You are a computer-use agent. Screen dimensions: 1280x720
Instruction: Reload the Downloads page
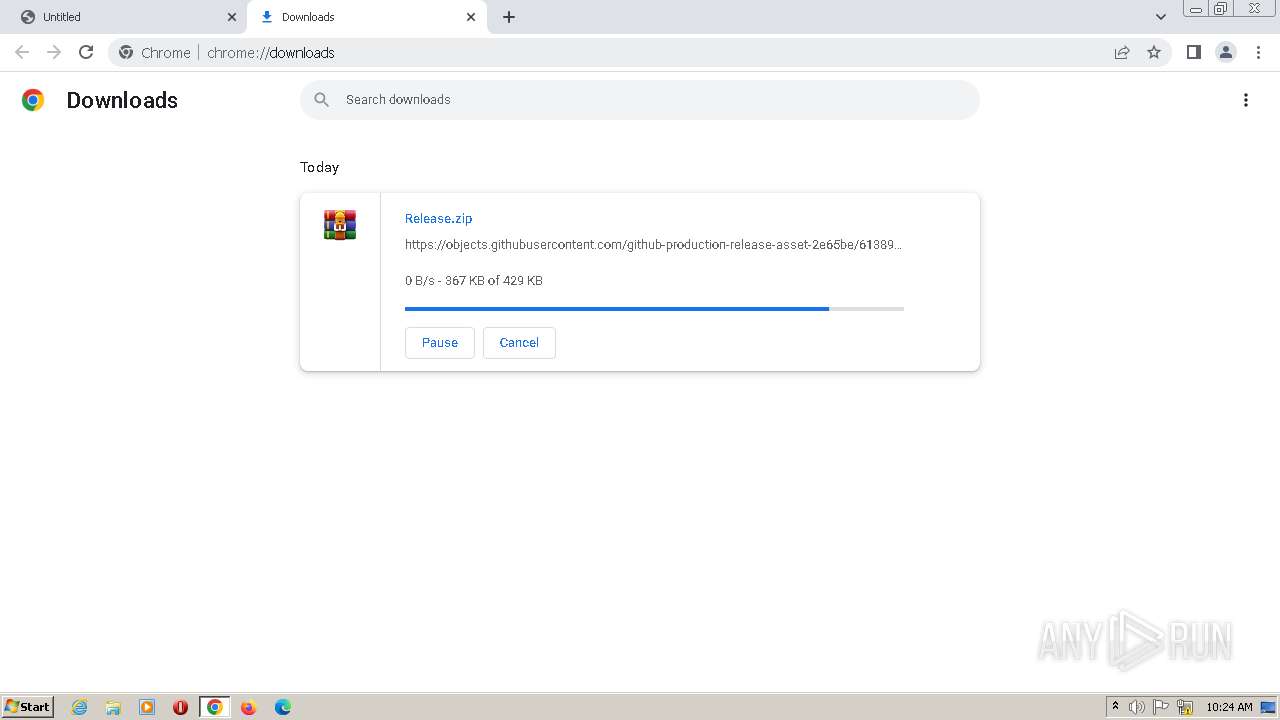(x=86, y=52)
